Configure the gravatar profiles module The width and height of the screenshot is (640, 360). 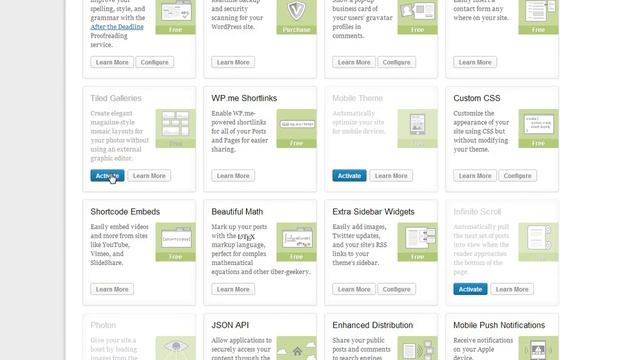[x=397, y=62]
